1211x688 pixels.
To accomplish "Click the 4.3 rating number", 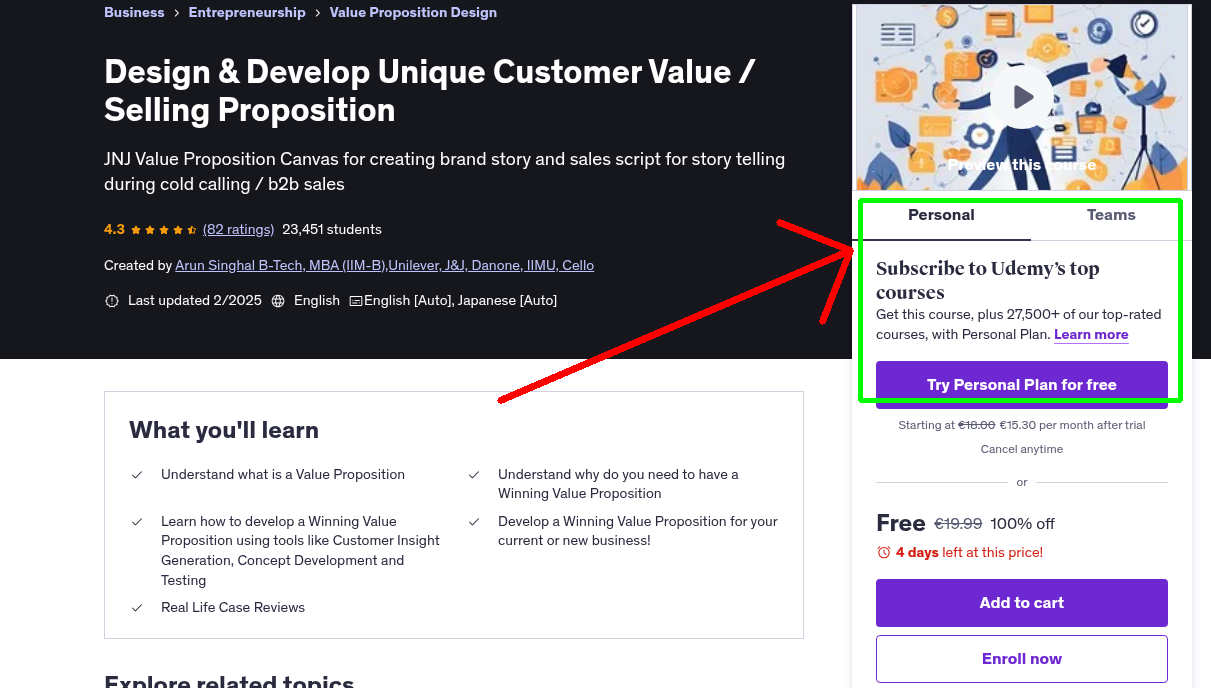I will pos(114,229).
